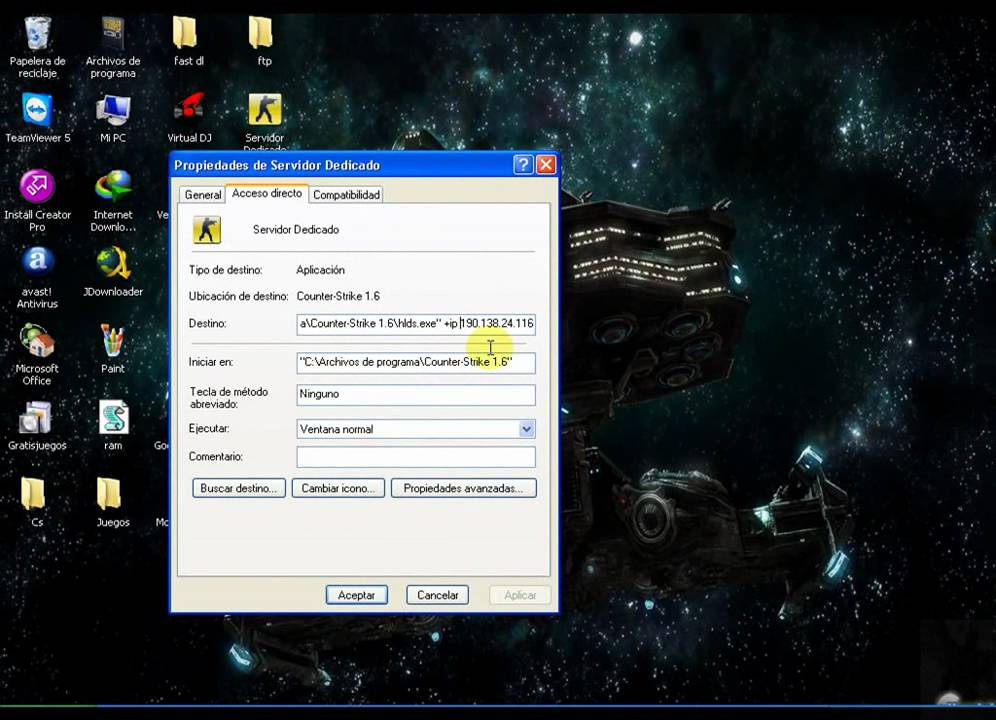Click inside the Destino field
Viewport: 996px width, 720px height.
click(416, 323)
